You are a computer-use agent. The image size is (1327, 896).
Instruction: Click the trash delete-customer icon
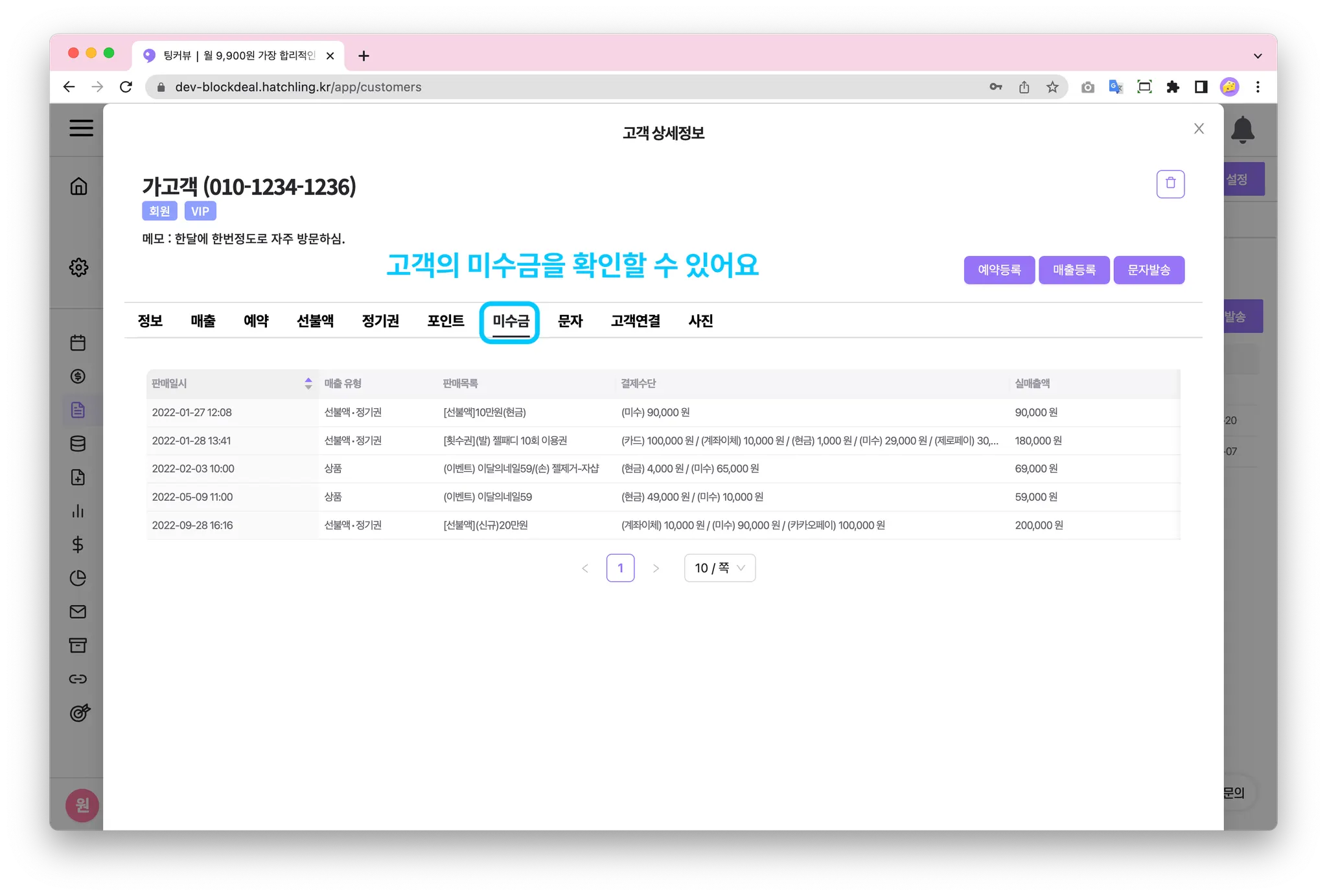(x=1170, y=184)
